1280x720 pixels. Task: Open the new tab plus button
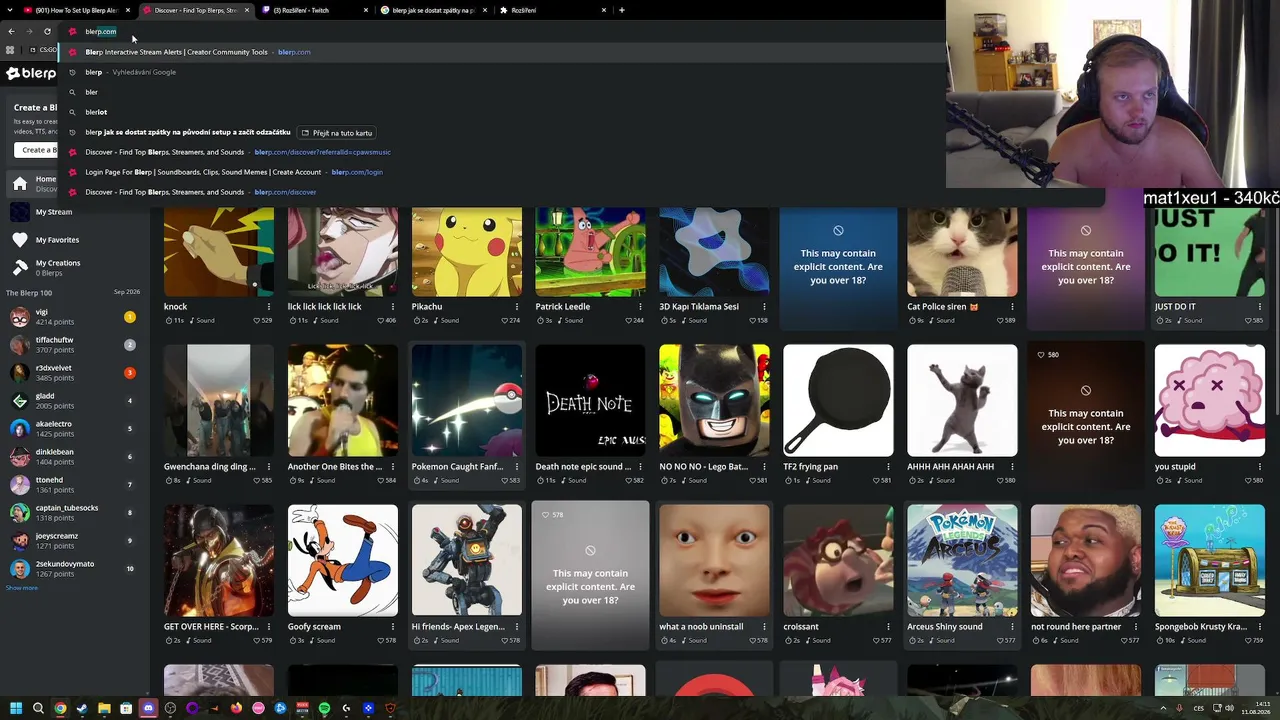[x=622, y=10]
